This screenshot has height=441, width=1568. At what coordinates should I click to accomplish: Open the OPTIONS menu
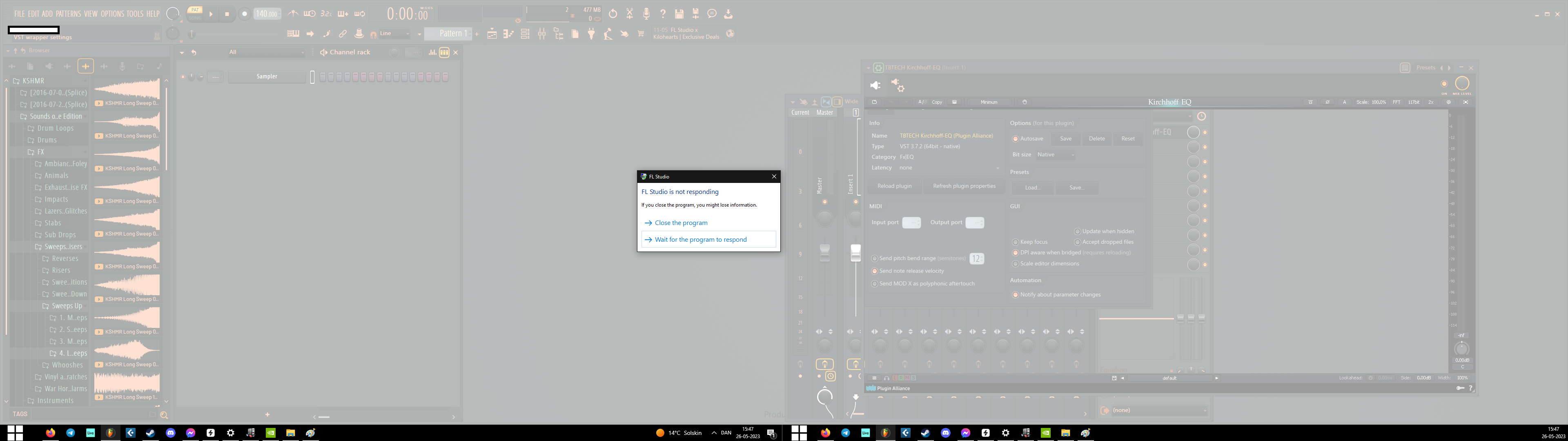pyautogui.click(x=112, y=13)
